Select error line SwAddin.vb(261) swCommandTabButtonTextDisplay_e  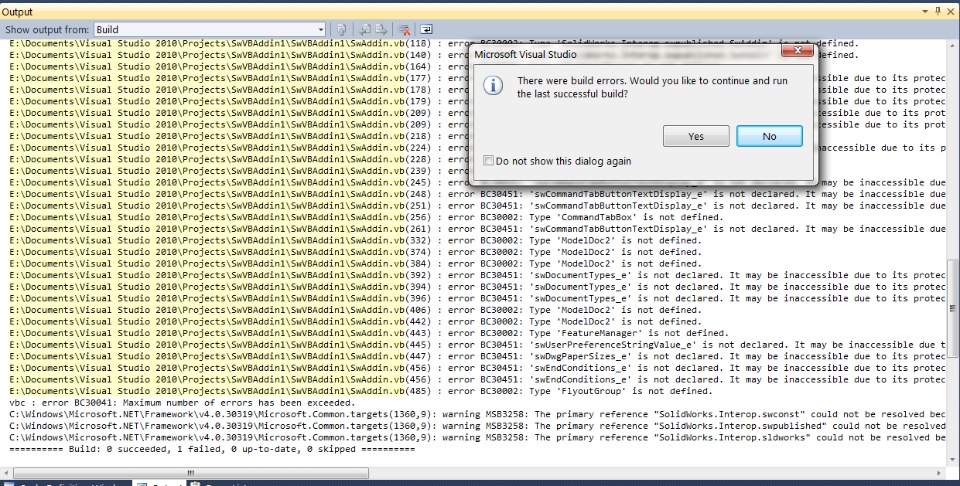[x=478, y=229]
